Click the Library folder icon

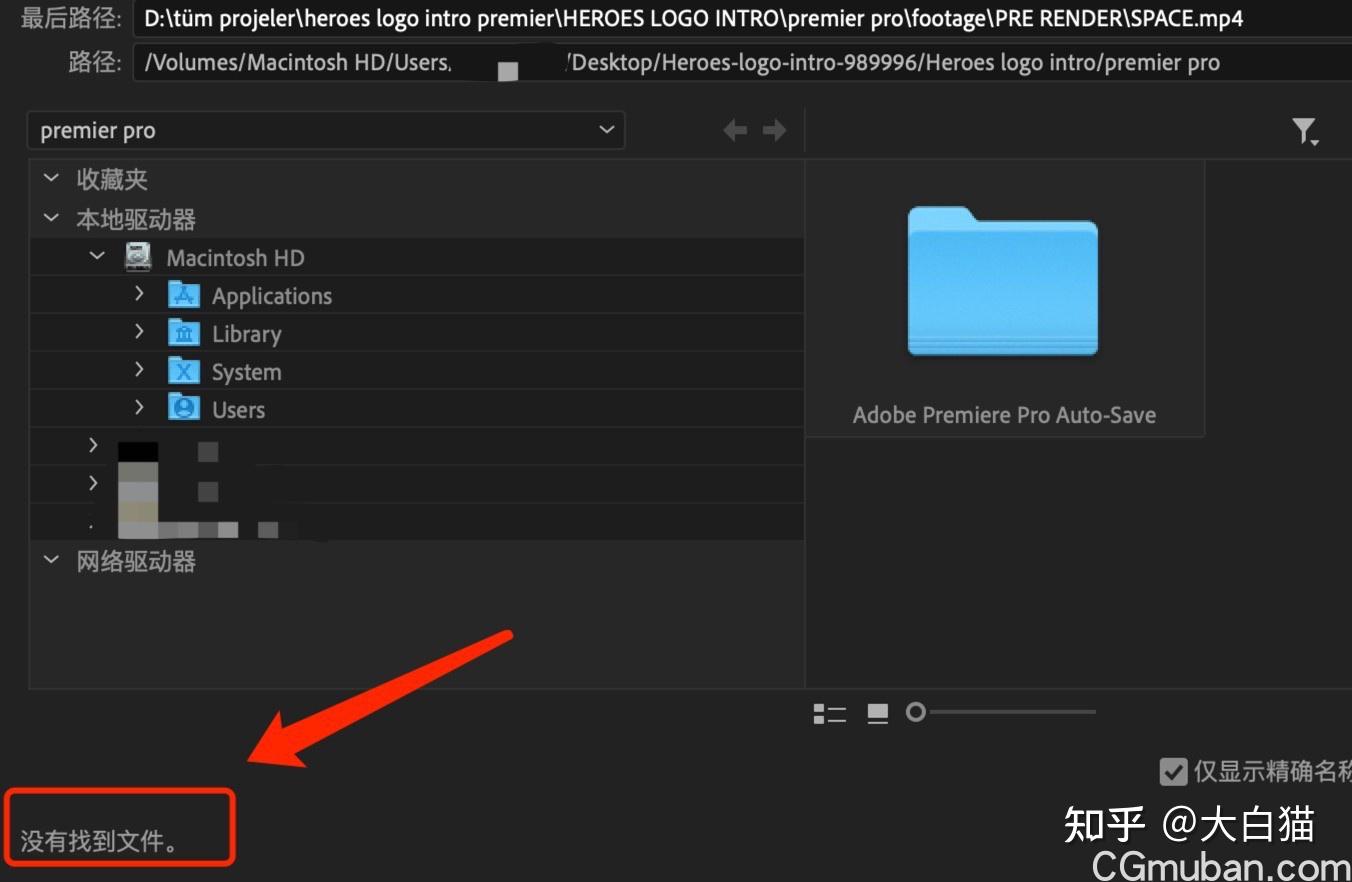184,333
